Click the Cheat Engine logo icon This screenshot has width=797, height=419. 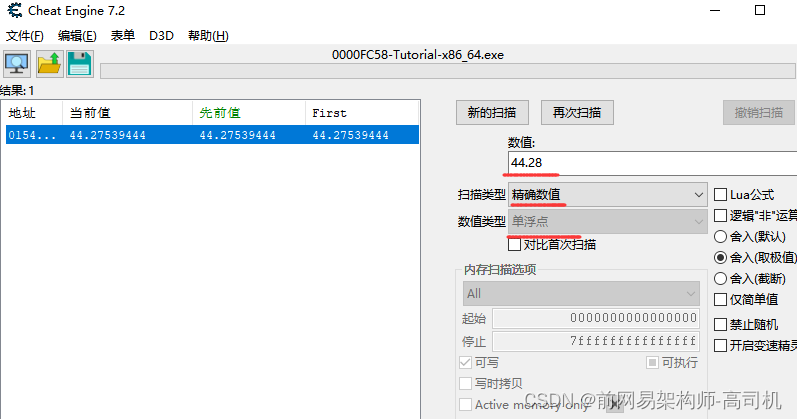[x=15, y=10]
